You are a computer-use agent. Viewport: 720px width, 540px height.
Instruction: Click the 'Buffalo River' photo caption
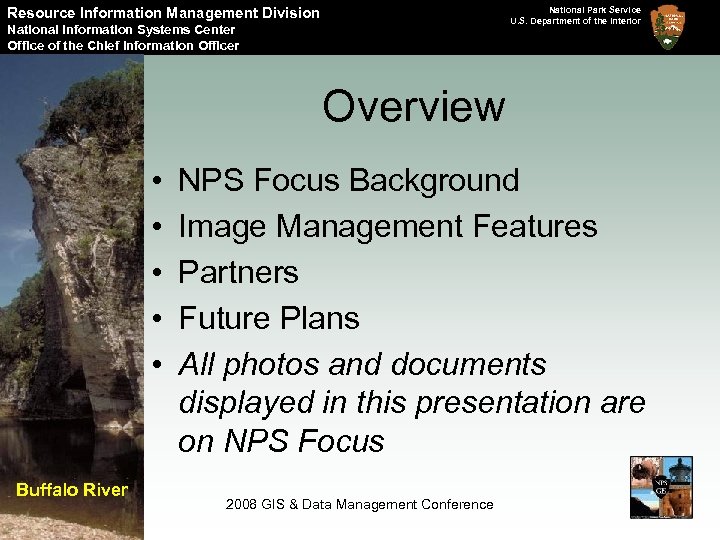tap(72, 490)
